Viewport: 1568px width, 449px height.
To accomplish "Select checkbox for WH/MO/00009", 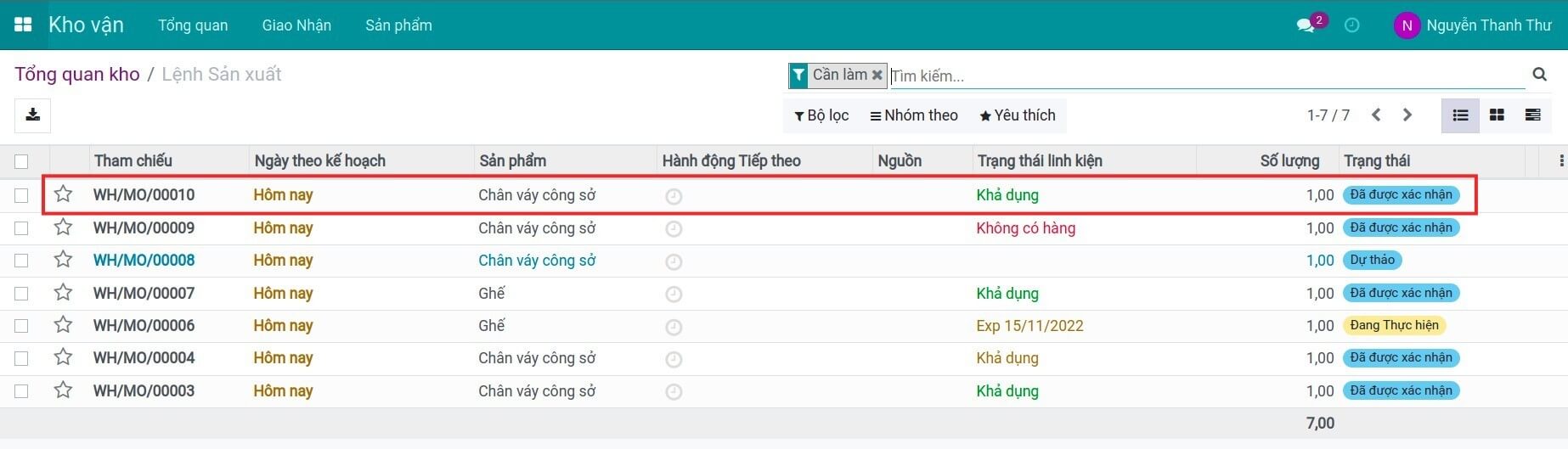I will (21, 228).
